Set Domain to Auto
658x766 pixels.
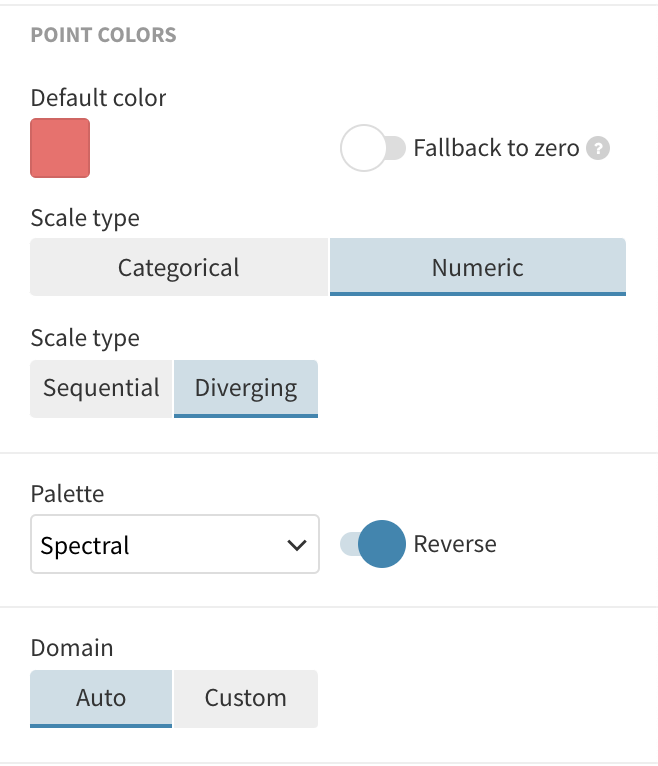point(101,697)
